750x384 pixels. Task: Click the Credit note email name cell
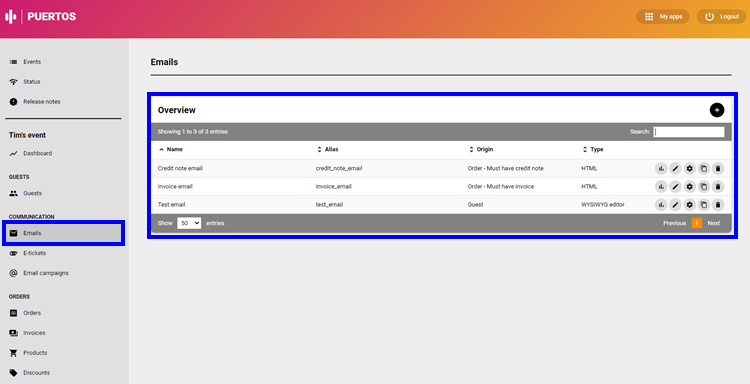(180, 168)
